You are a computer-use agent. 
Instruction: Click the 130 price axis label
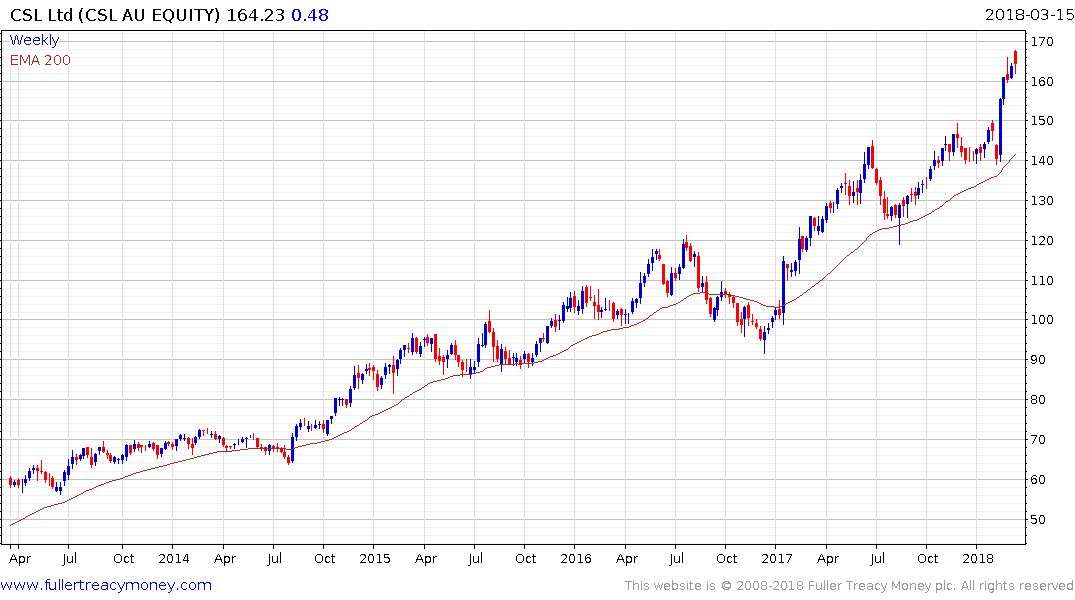pyautogui.click(x=1042, y=201)
